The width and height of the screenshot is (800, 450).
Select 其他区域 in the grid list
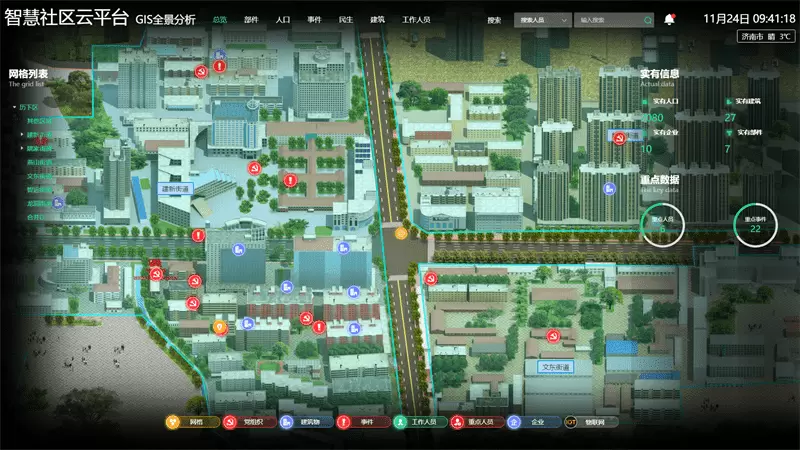39,121
